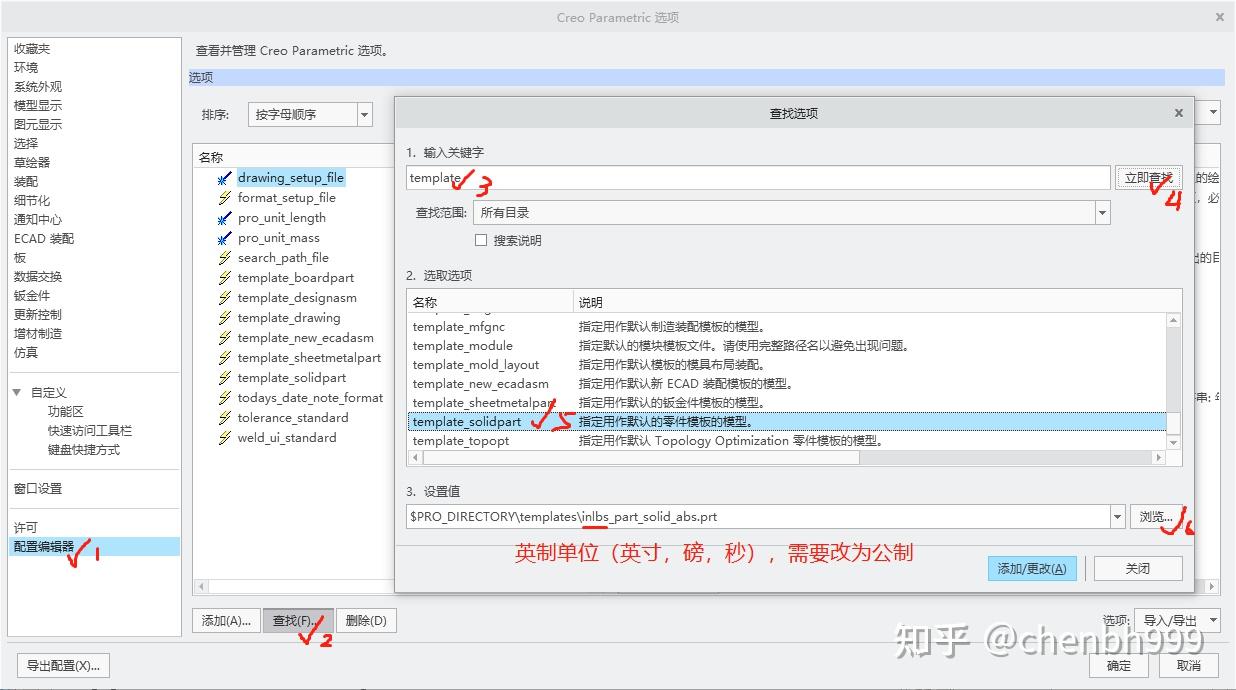Click the blue asterisk icon beside pro_unit_mass
Viewport: 1236px width, 690px height.
tap(226, 238)
